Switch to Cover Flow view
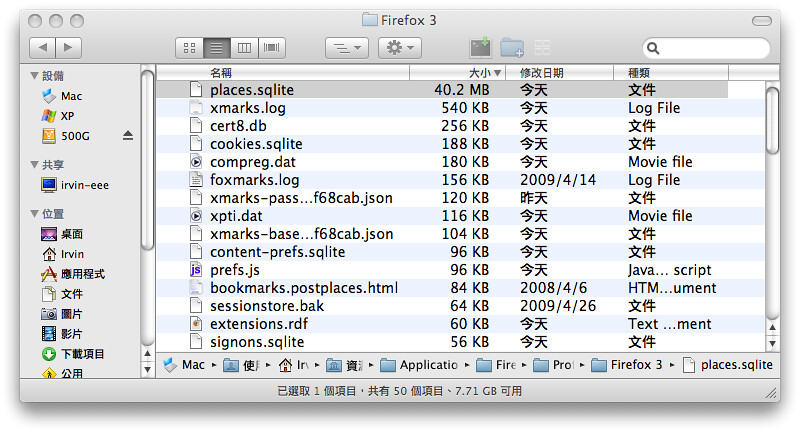Screen dimensions: 800x432 pyautogui.click(x=271, y=48)
